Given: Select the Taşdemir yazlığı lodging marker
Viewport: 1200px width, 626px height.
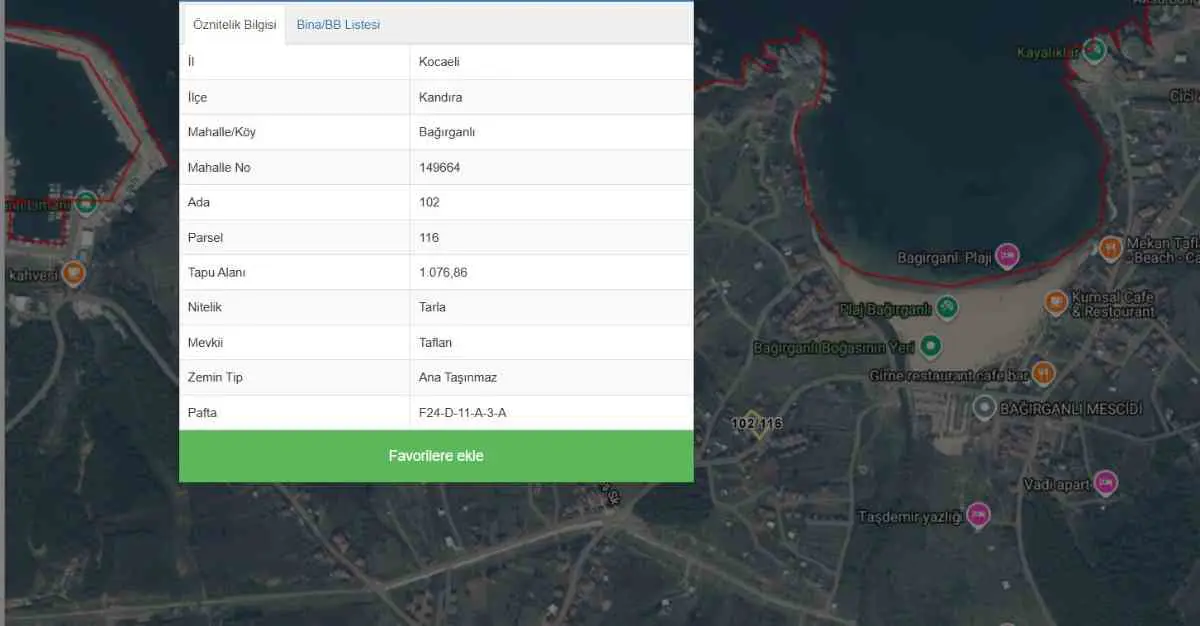Looking at the screenshot, I should pyautogui.click(x=978, y=514).
